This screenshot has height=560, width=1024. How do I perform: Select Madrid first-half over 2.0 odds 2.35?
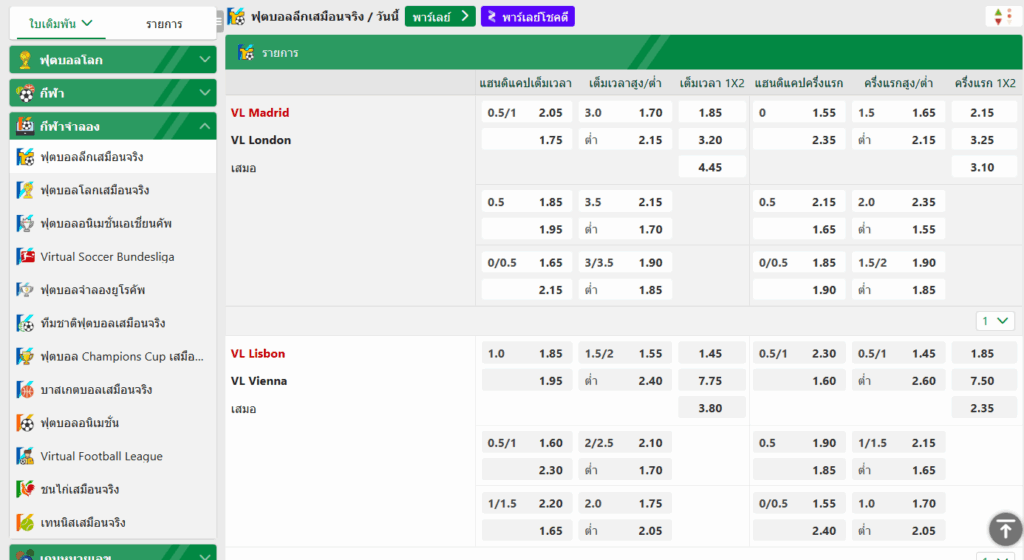pyautogui.click(x=898, y=202)
